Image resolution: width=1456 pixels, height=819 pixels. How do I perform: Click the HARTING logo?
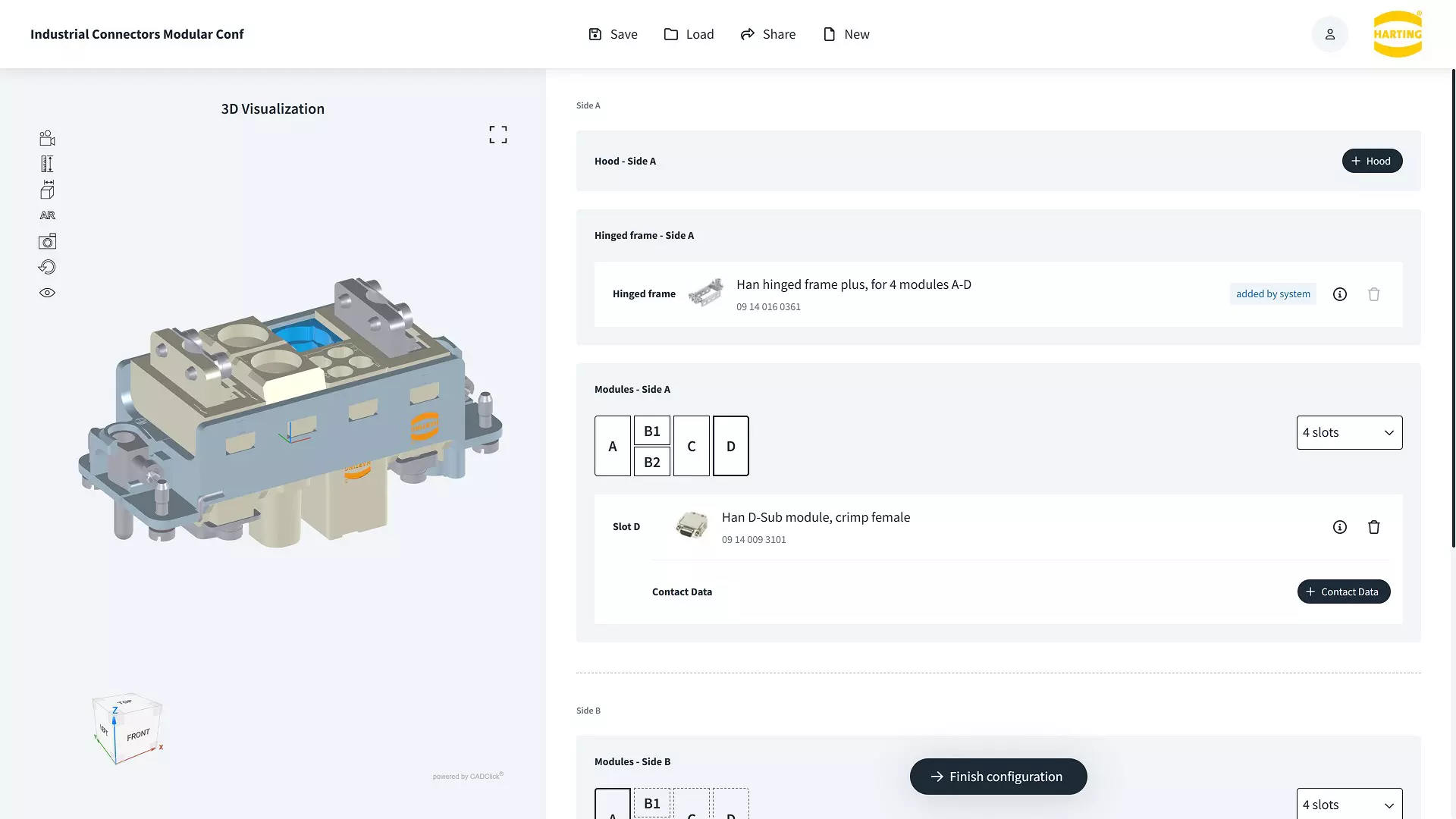(x=1398, y=34)
